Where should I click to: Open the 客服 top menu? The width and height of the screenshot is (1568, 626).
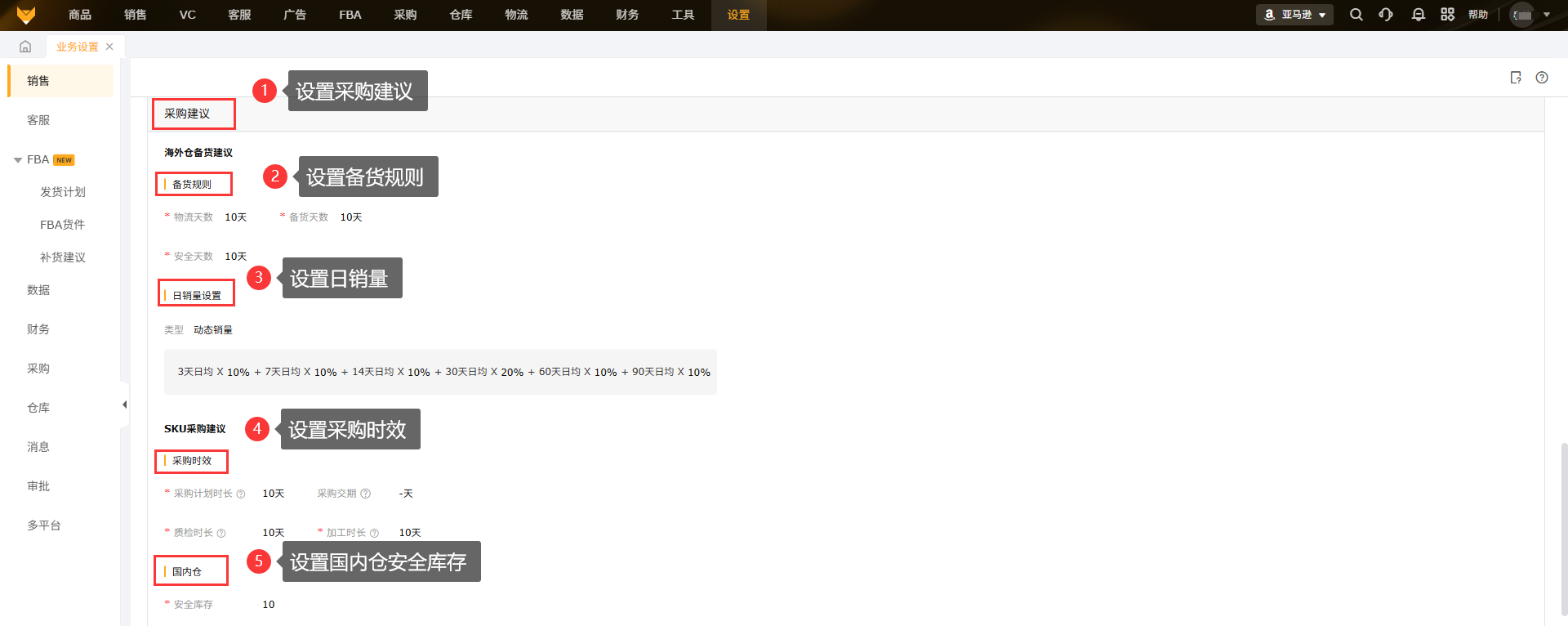pos(239,15)
